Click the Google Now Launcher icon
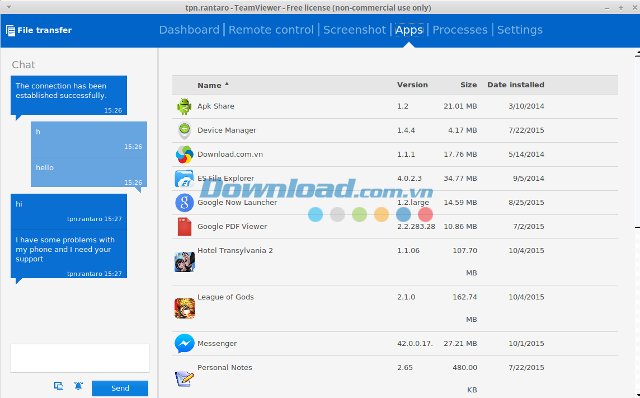 click(x=184, y=203)
